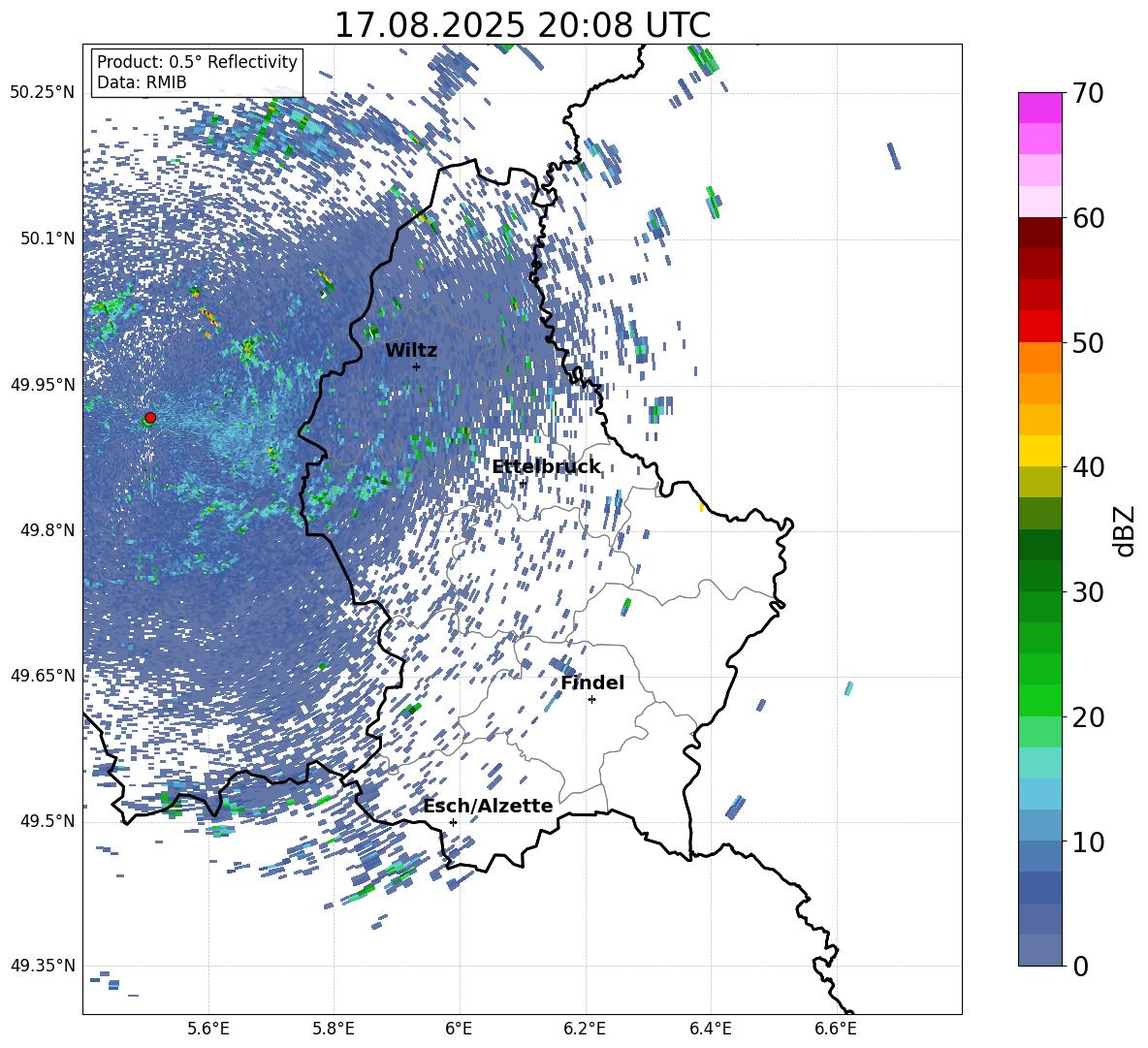Image resolution: width=1148 pixels, height=1048 pixels.
Task: Click the dBZ colorbar axis label
Action: pyautogui.click(x=1125, y=530)
